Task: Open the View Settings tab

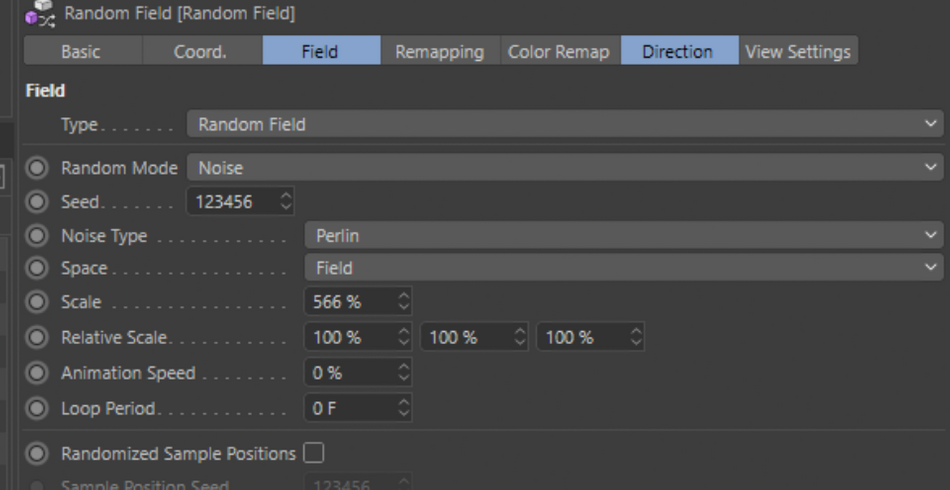Action: click(x=798, y=51)
